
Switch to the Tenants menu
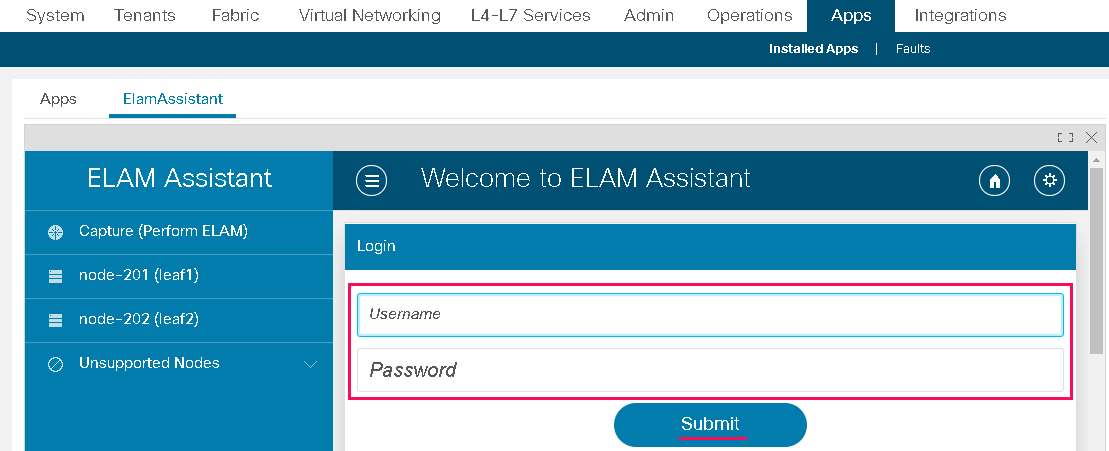(x=147, y=16)
